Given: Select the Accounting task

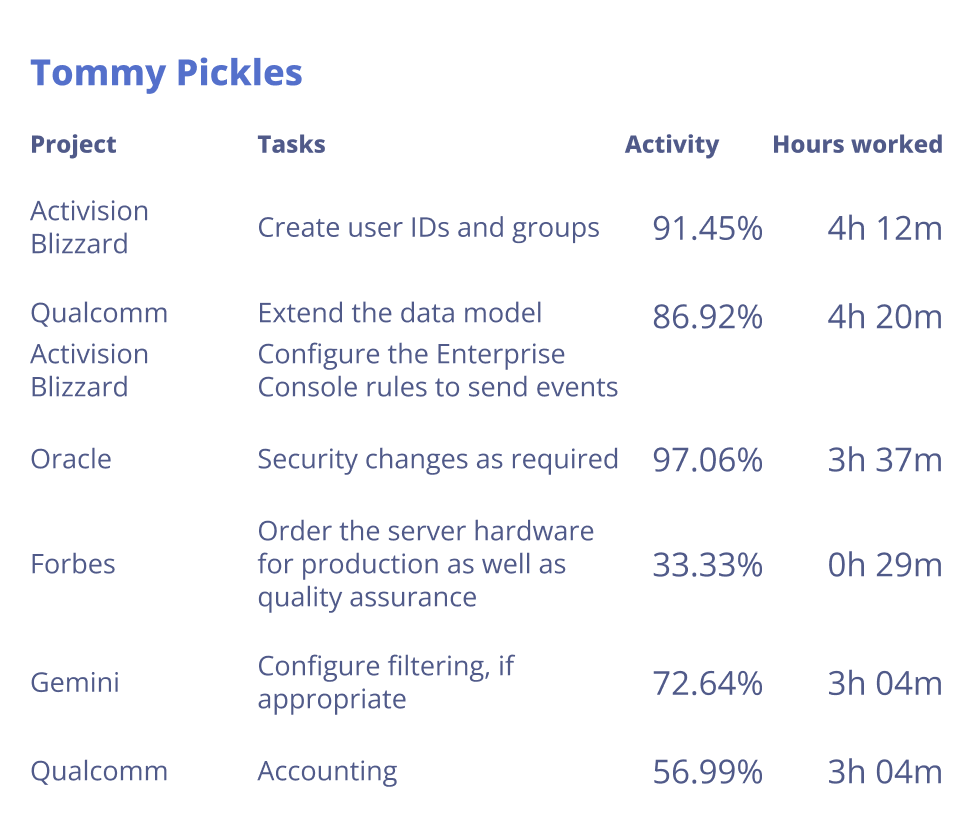Looking at the screenshot, I should point(327,772).
